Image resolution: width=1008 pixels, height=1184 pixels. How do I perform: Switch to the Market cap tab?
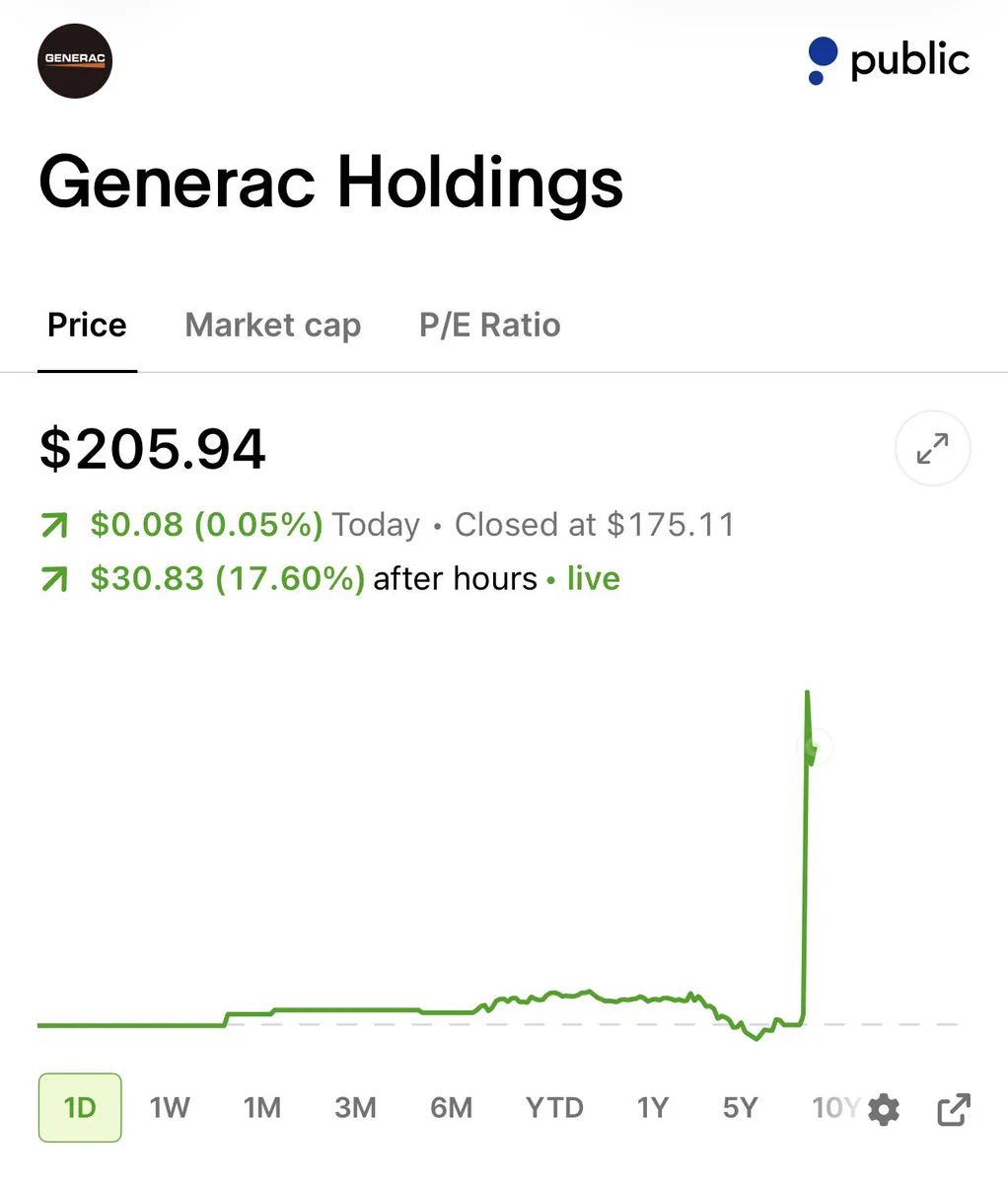(273, 326)
